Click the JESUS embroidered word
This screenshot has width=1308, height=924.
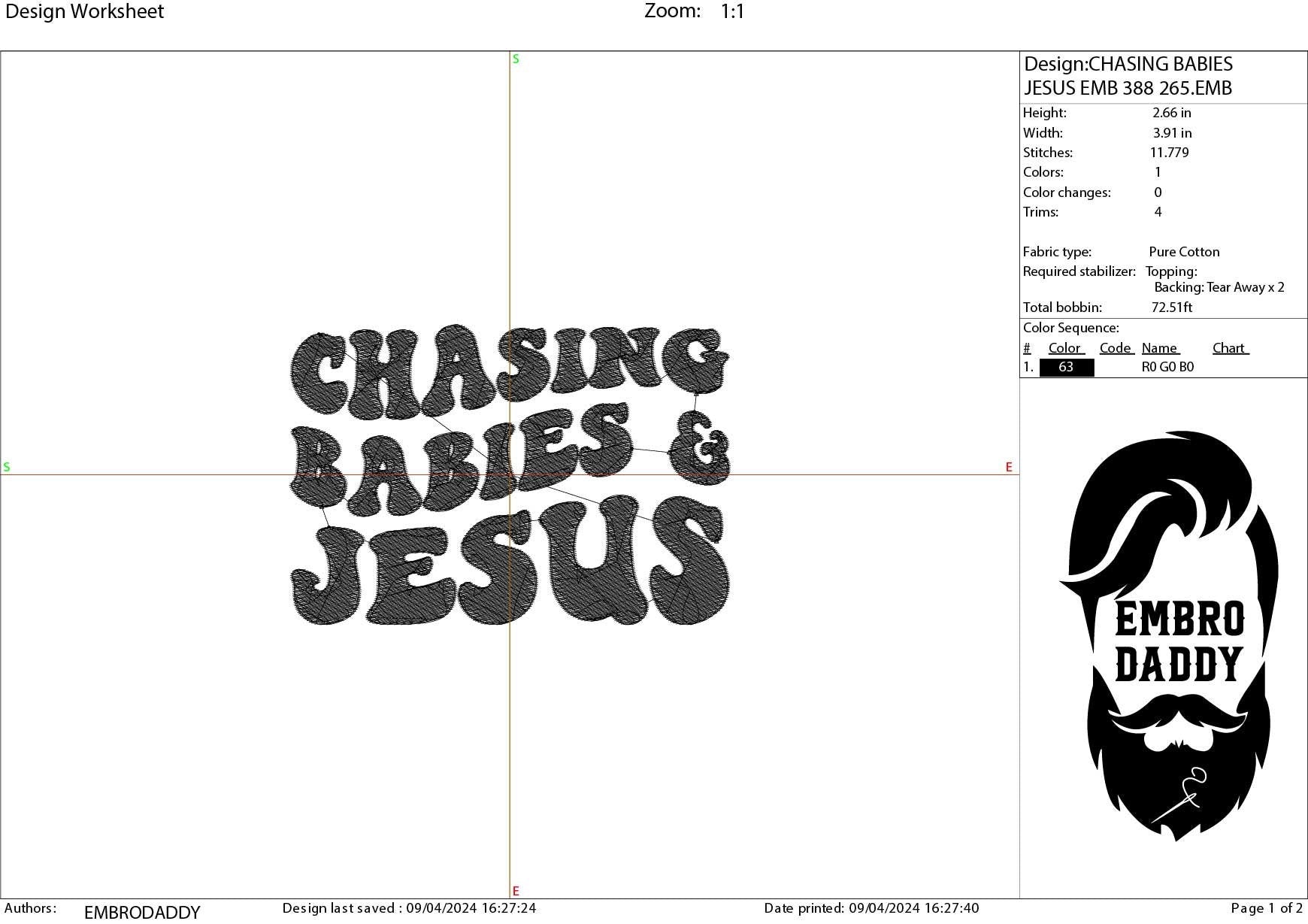[509, 560]
